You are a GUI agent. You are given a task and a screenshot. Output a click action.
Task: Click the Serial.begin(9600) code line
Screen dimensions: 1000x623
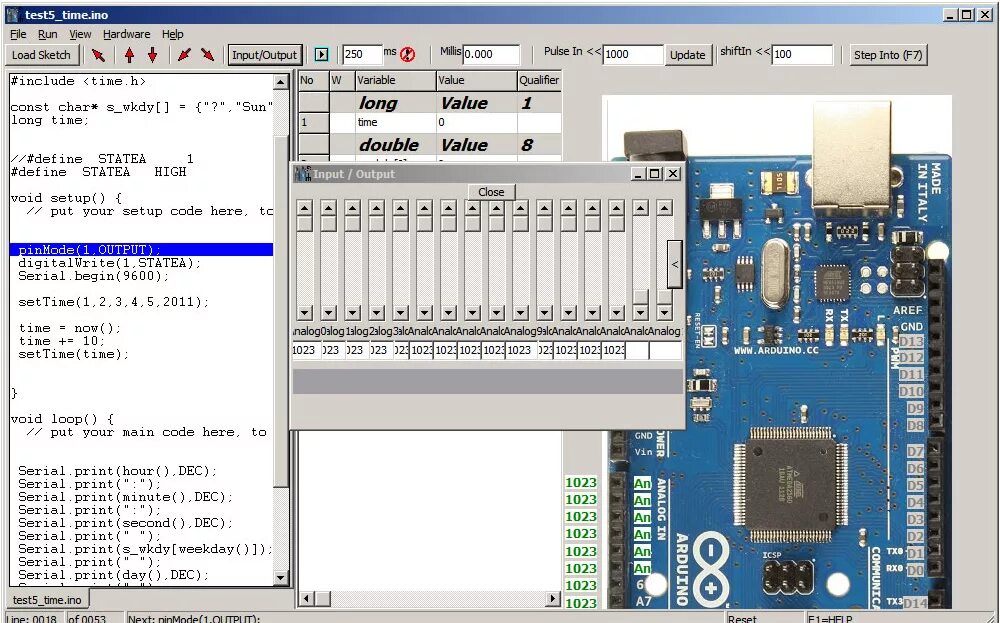click(94, 275)
